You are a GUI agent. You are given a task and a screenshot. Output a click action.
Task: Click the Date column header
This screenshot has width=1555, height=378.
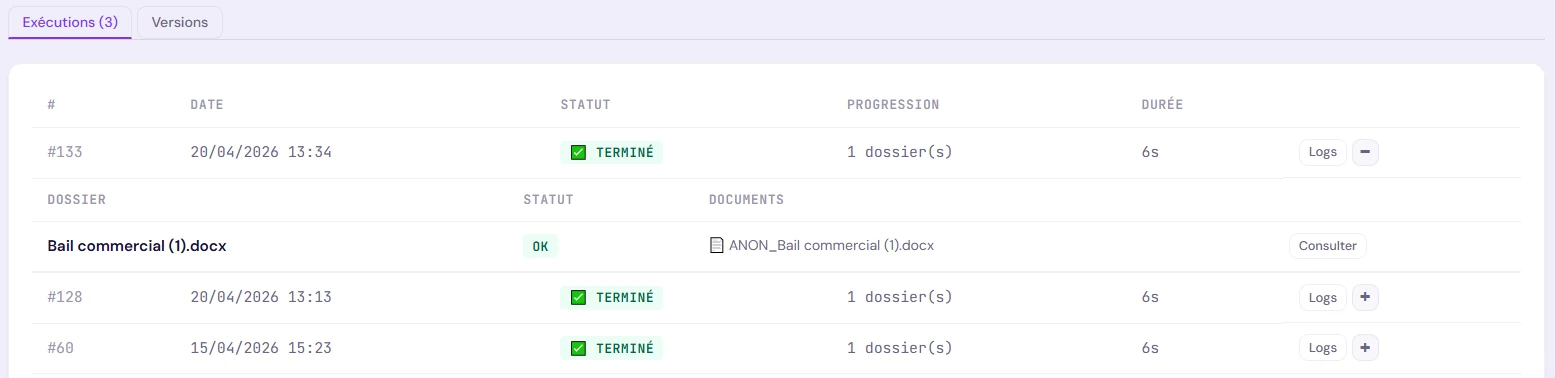pyautogui.click(x=207, y=104)
